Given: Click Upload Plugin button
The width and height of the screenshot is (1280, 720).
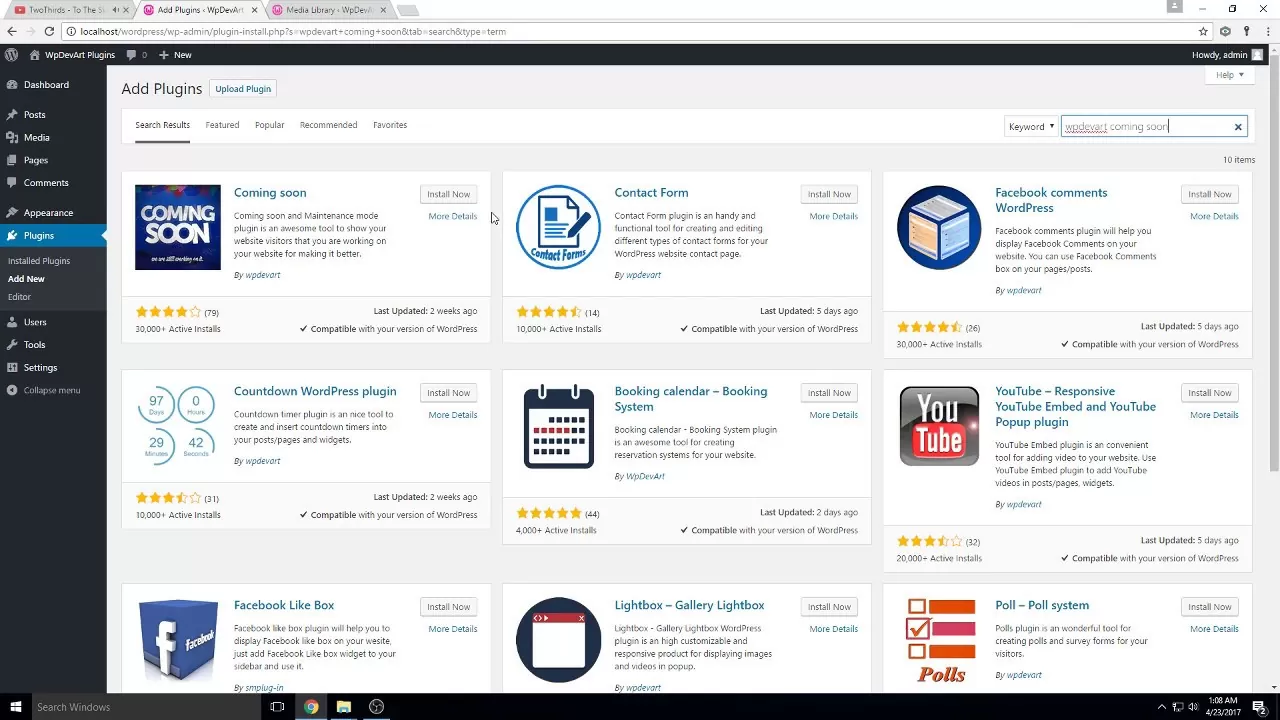Looking at the screenshot, I should [x=243, y=89].
